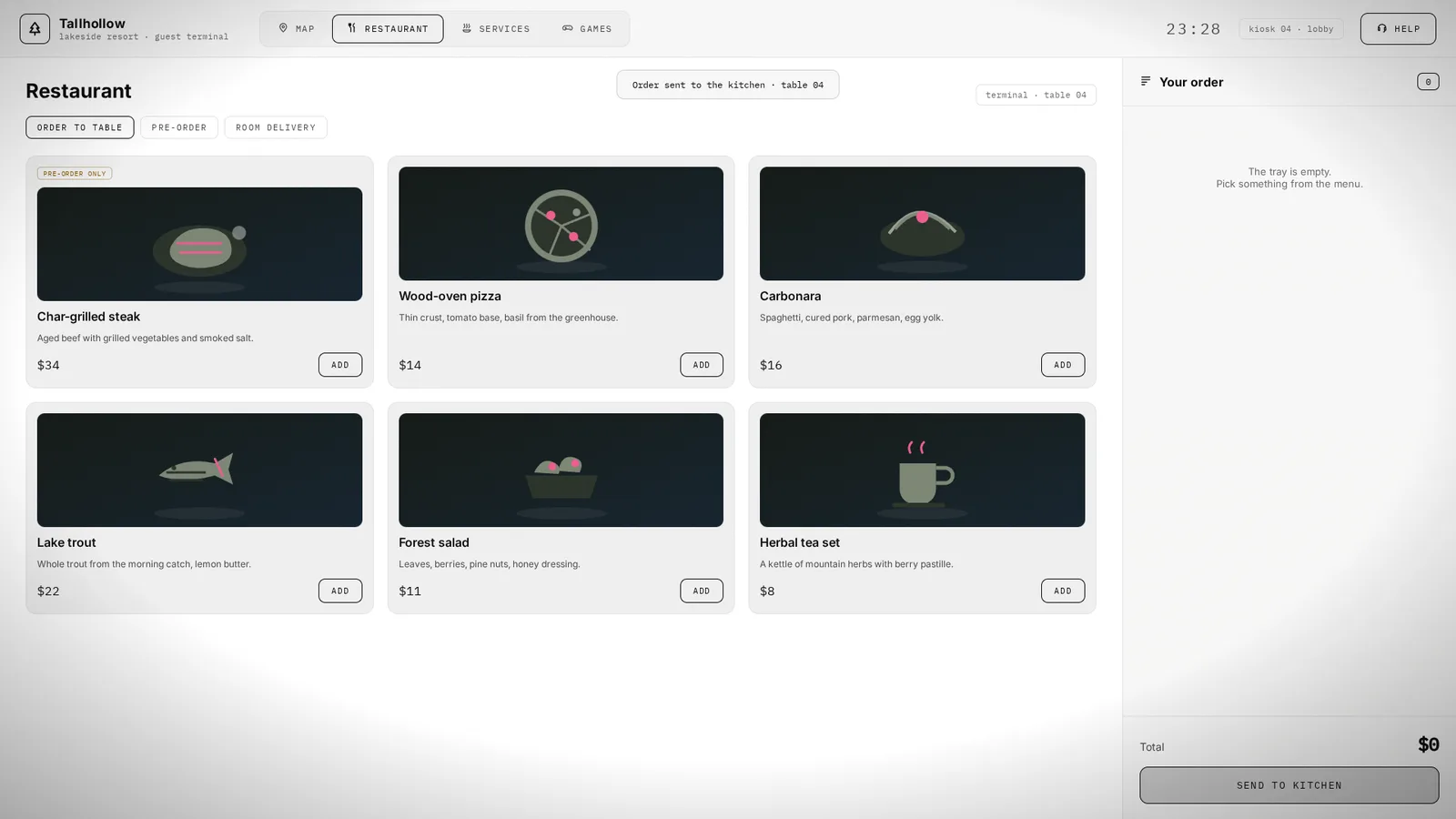Click the Carbonara dish title

[x=790, y=296]
